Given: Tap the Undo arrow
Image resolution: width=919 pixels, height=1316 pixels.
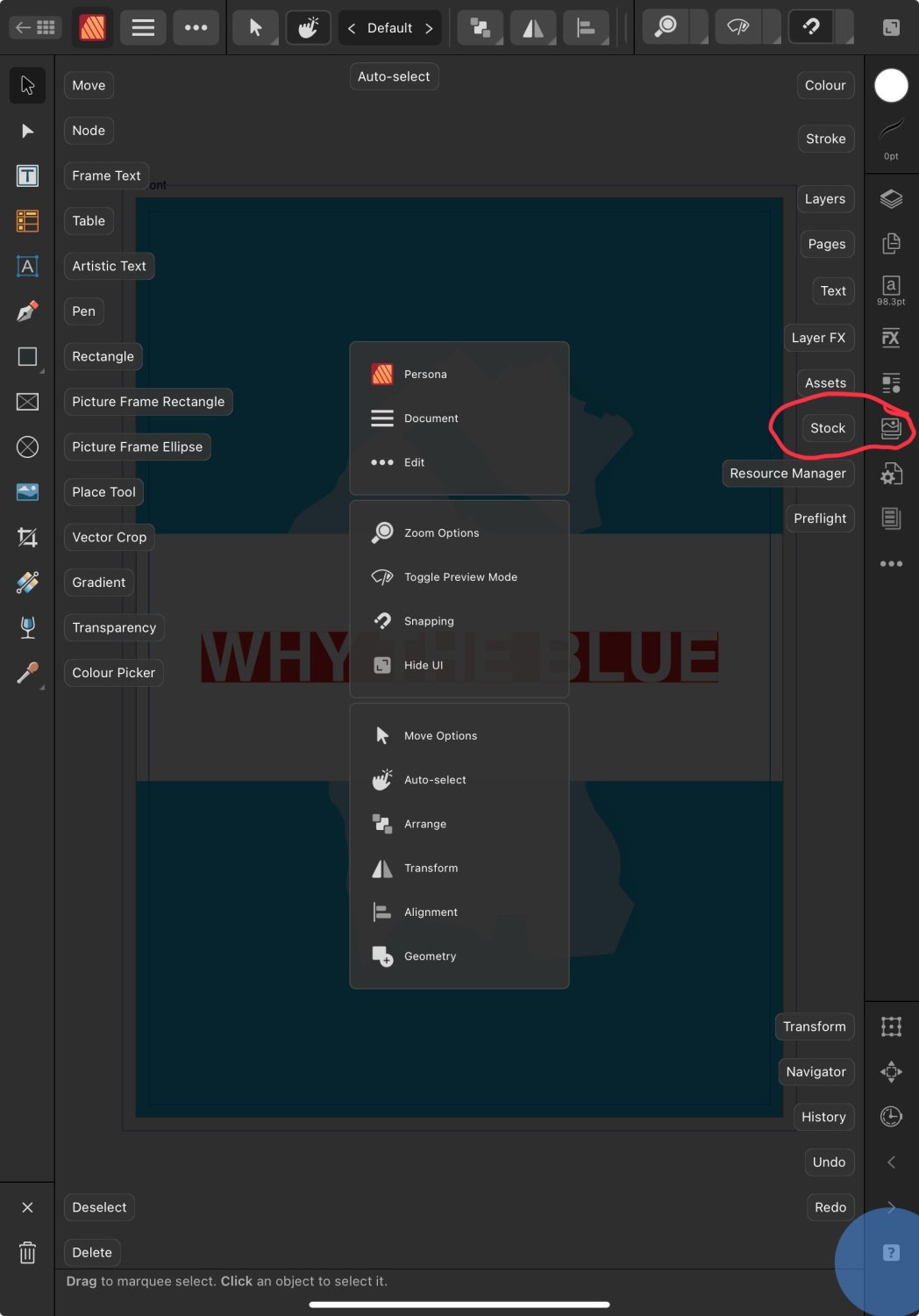Looking at the screenshot, I should pyautogui.click(x=891, y=1162).
